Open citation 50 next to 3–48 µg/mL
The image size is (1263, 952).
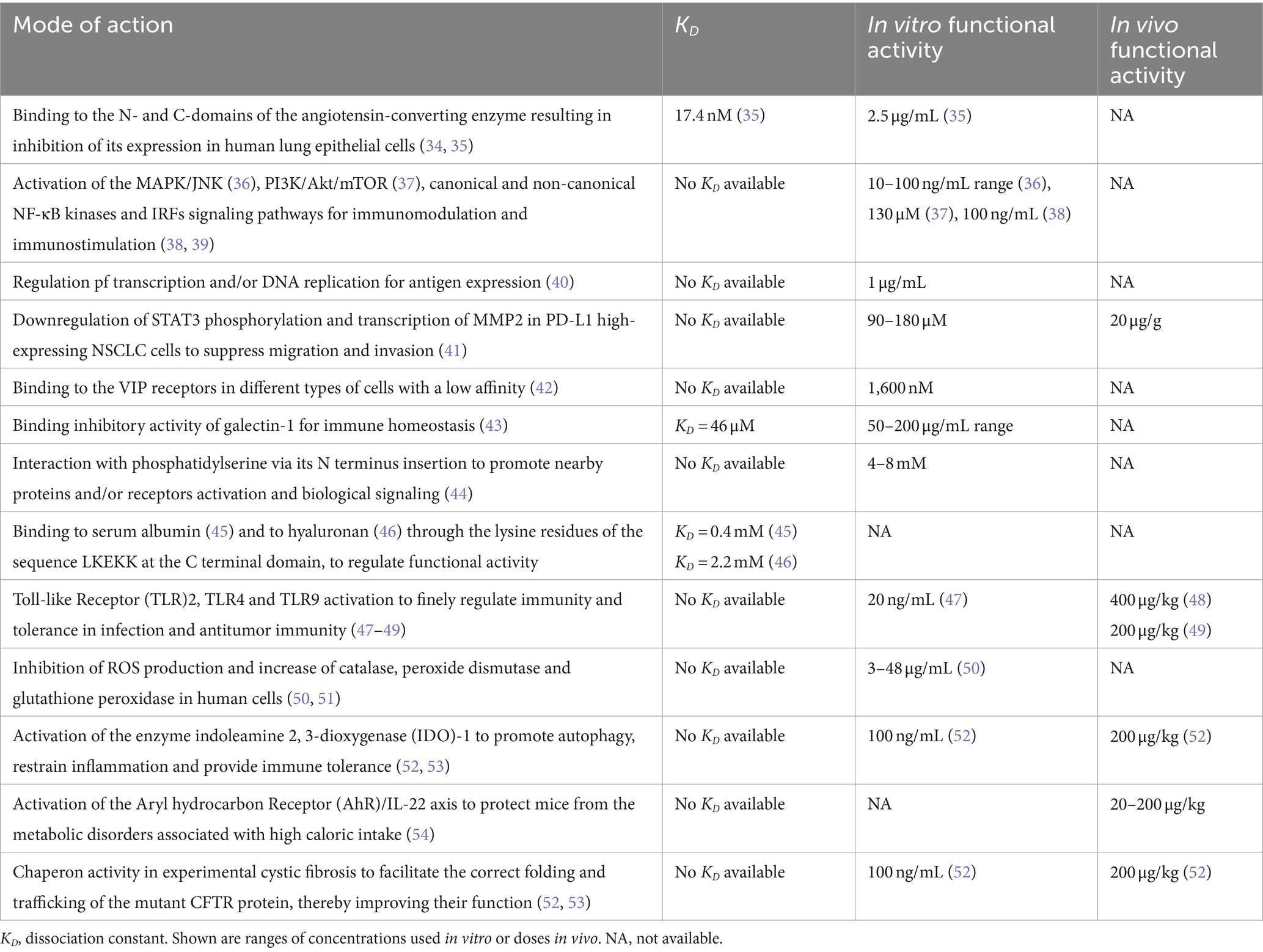pos(972,668)
